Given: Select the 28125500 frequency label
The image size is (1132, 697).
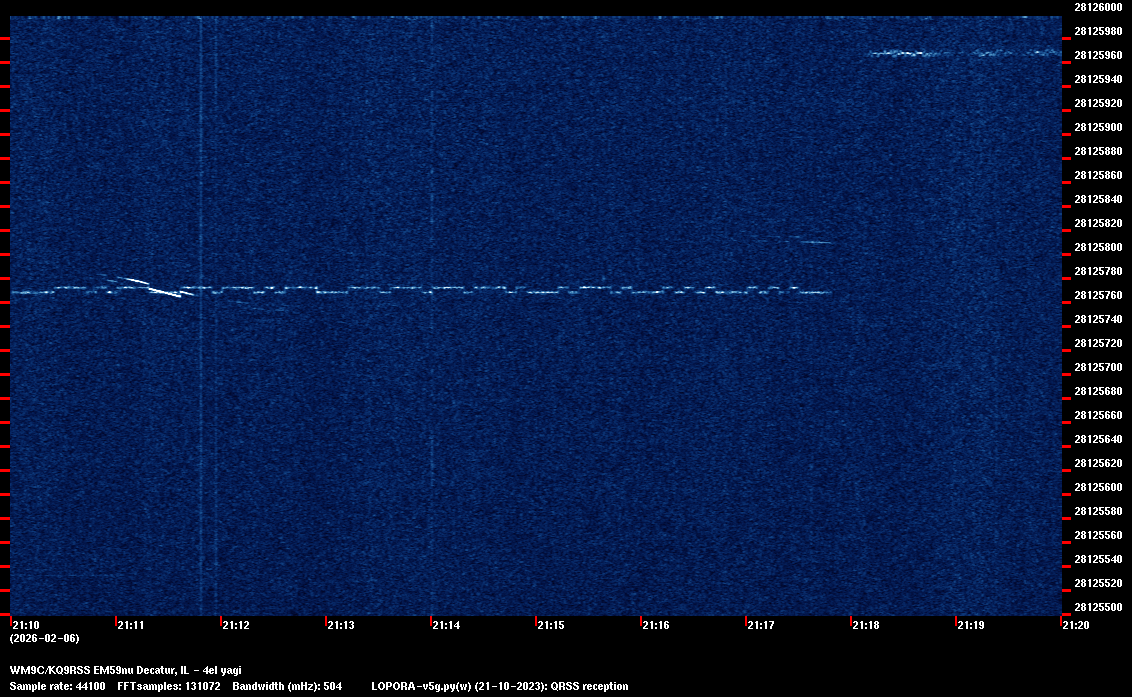Looking at the screenshot, I should coord(1098,607).
